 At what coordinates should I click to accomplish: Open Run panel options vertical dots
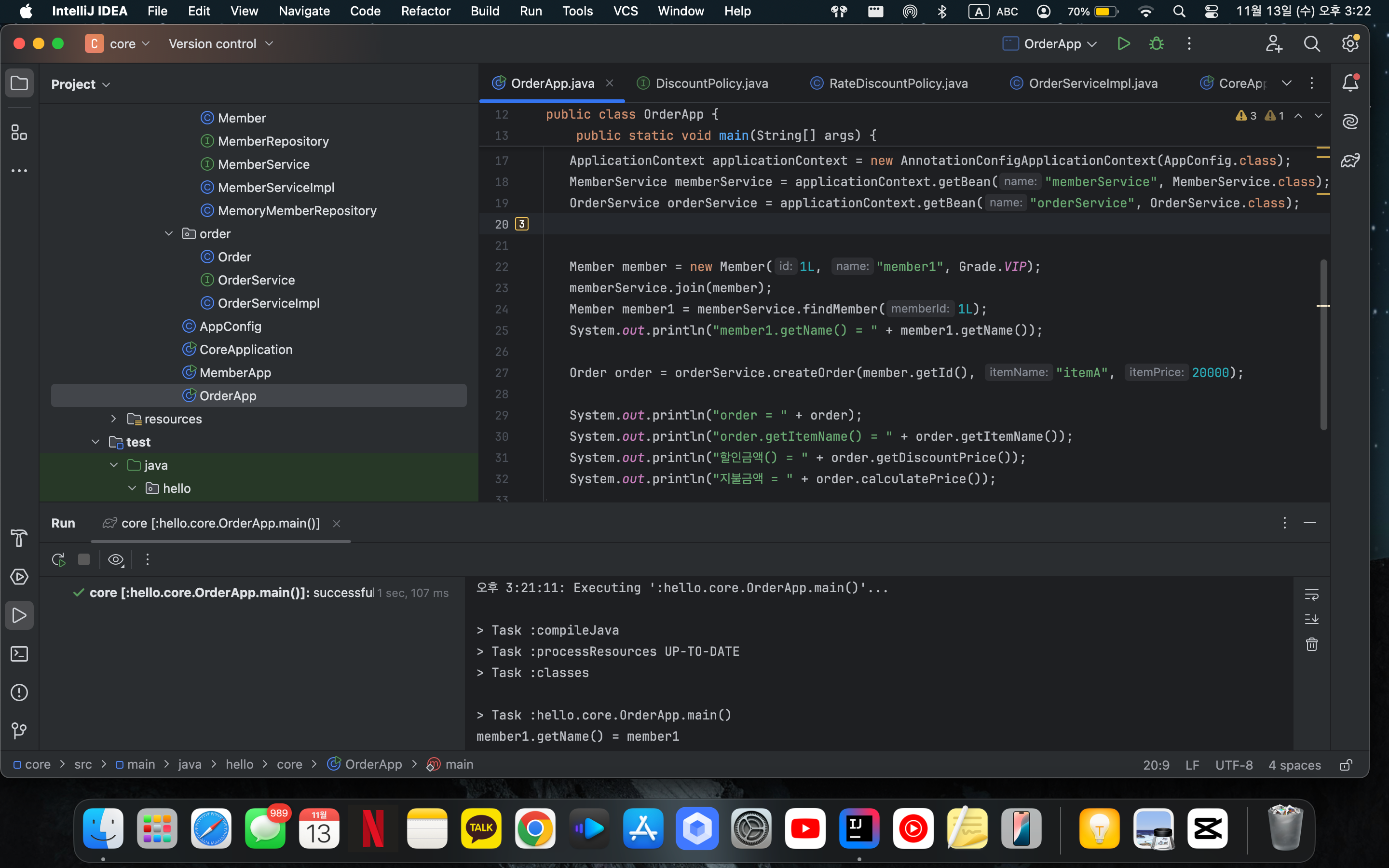coord(1284,523)
